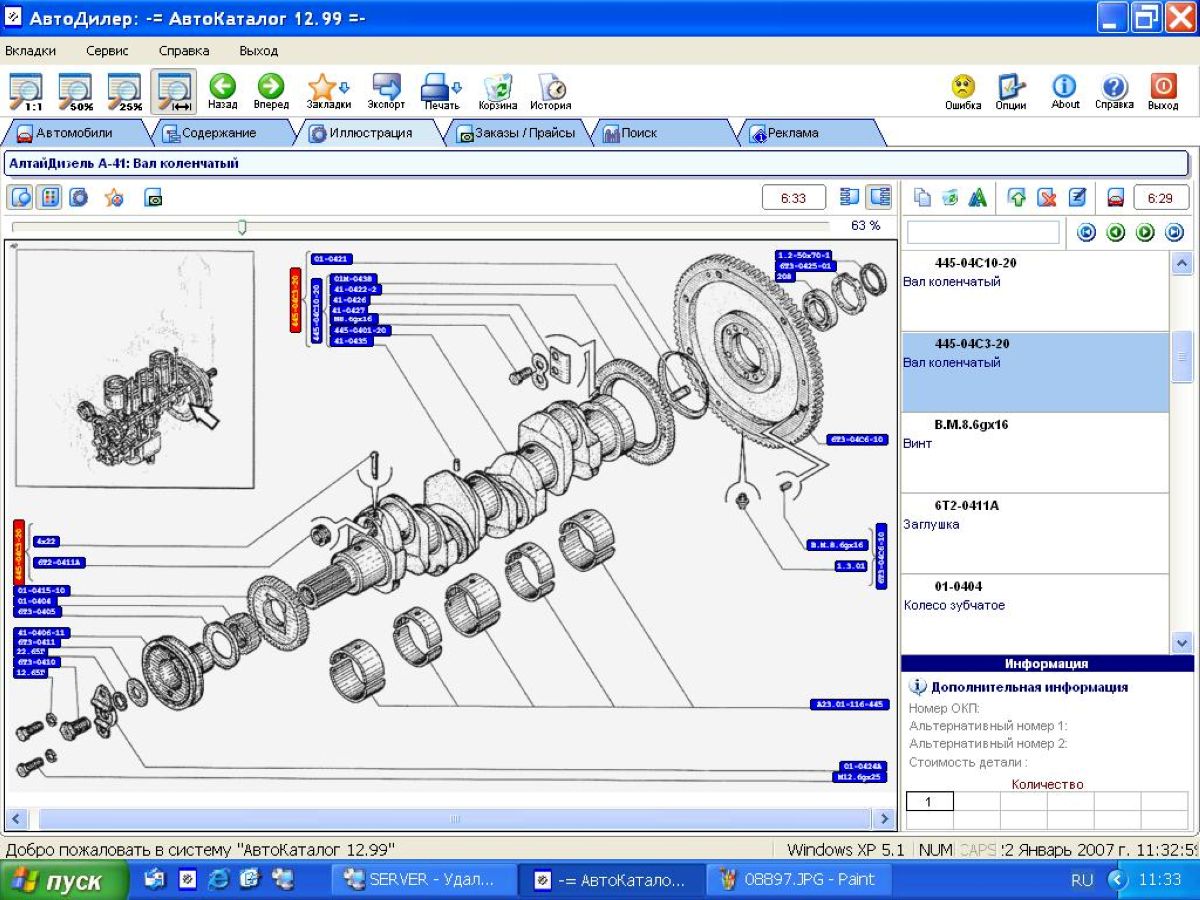Select part 6Т2-0411А Заглушка in list
Screen dimensions: 1200x900
1035,532
